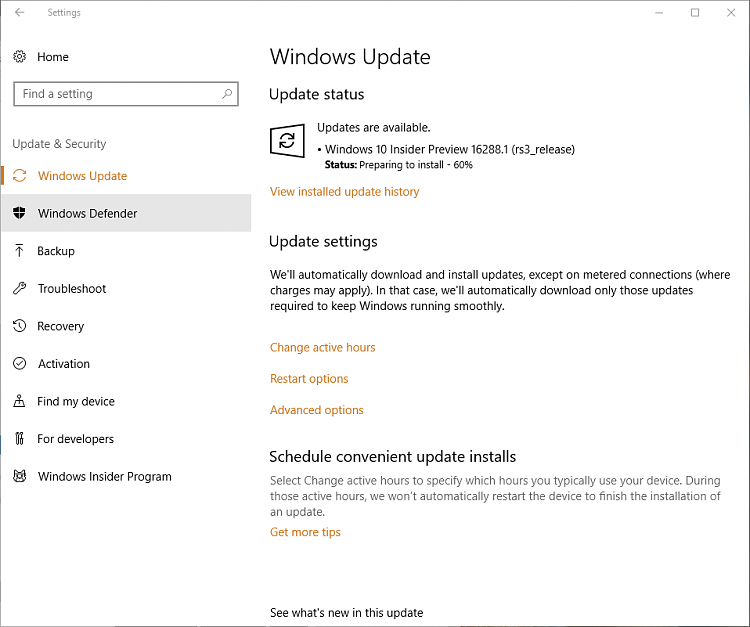Maximize the Settings window
This screenshot has width=750, height=627.
tap(695, 12)
